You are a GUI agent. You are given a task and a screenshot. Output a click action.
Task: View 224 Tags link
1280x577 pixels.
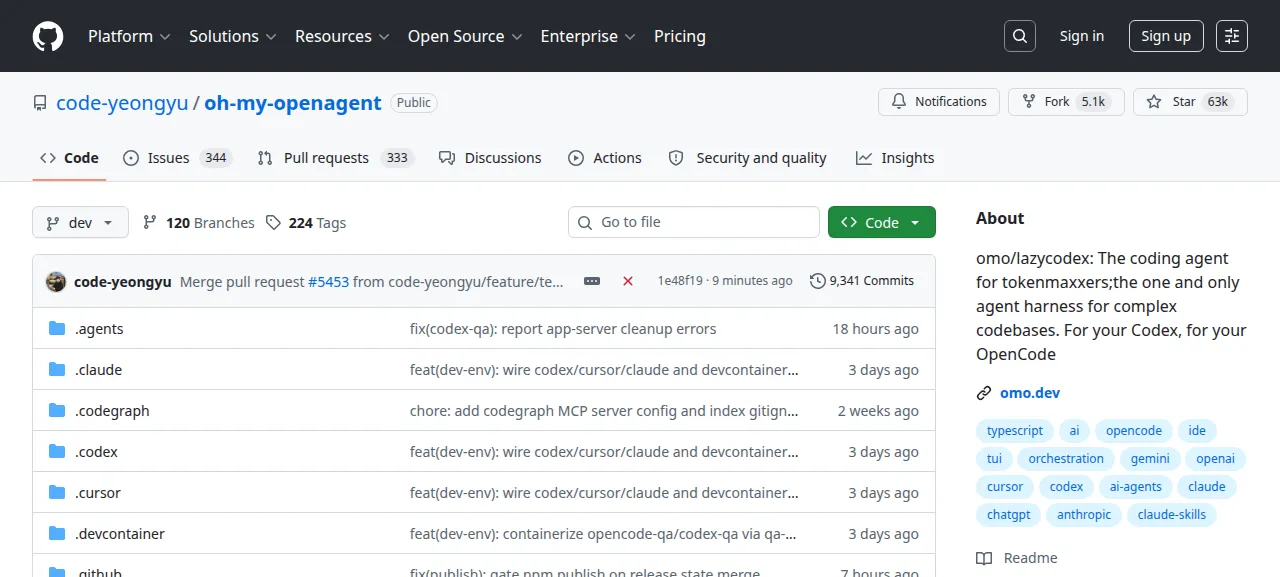click(306, 223)
